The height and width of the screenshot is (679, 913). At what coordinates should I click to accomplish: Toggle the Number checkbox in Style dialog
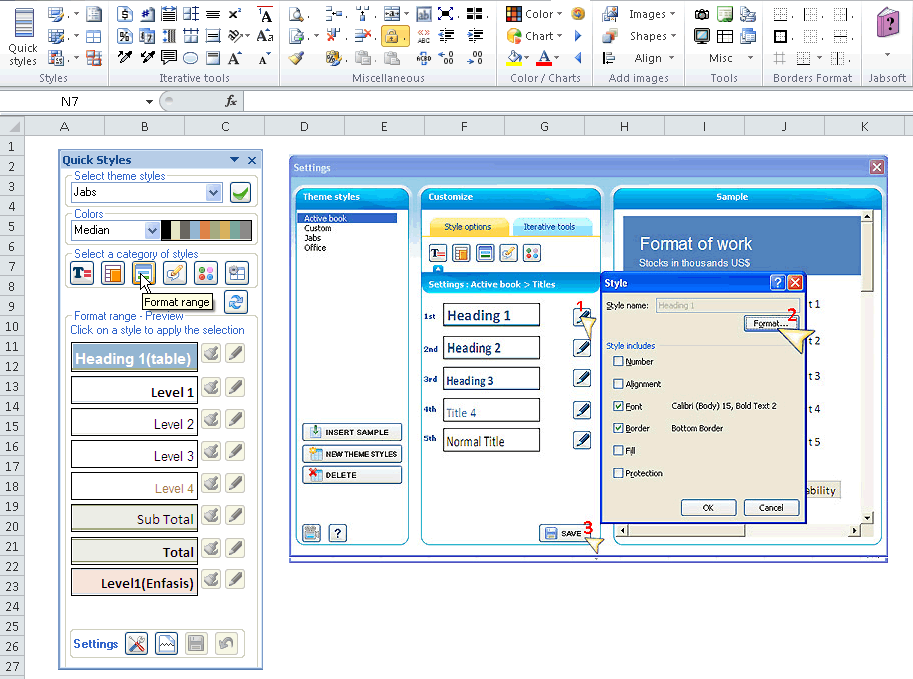618,361
